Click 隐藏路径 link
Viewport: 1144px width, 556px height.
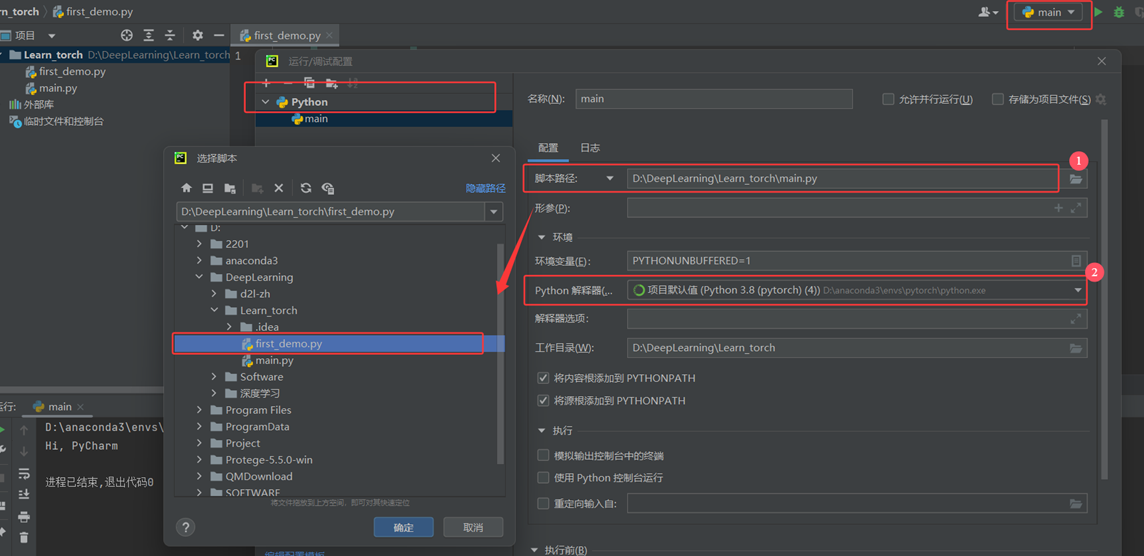[x=486, y=188]
